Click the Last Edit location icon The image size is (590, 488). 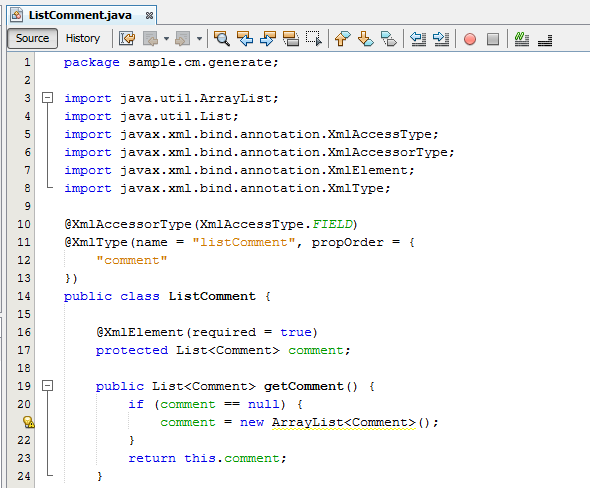click(x=127, y=38)
